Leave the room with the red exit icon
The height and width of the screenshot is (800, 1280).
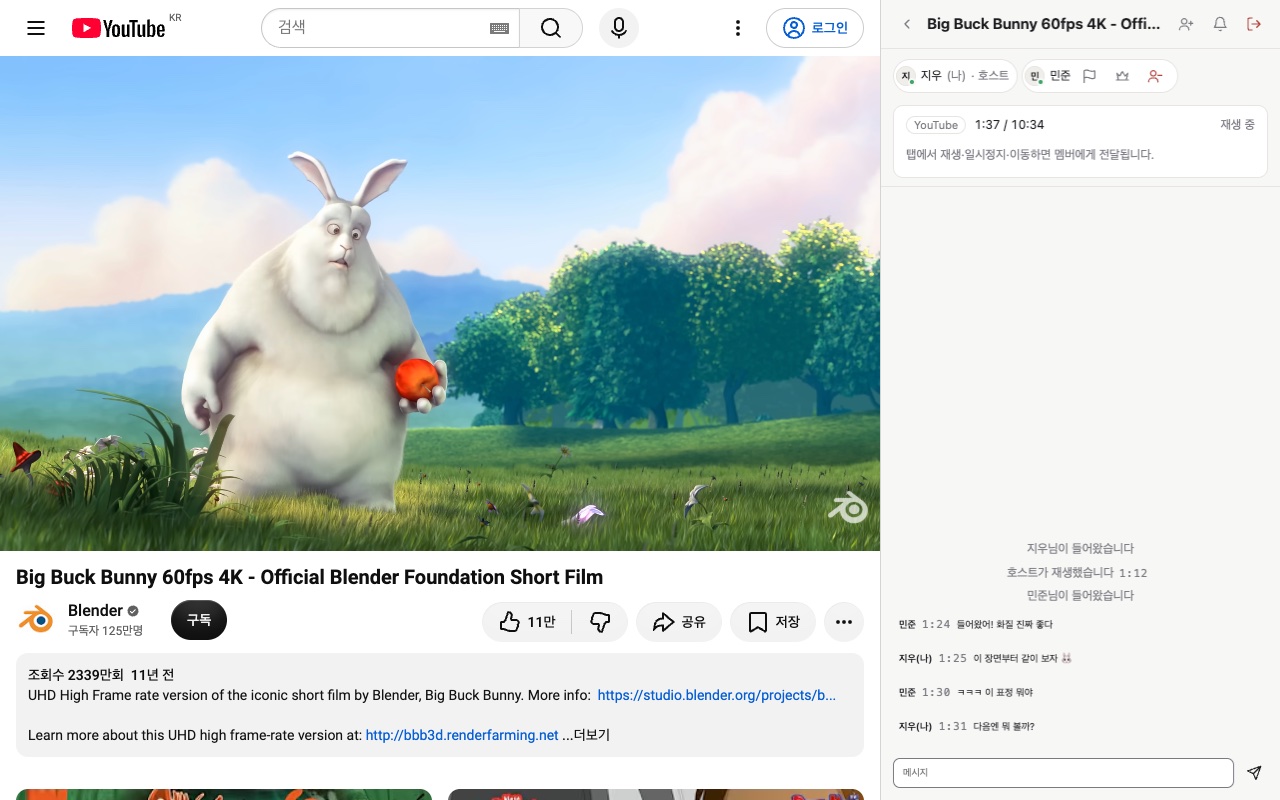(x=1254, y=24)
